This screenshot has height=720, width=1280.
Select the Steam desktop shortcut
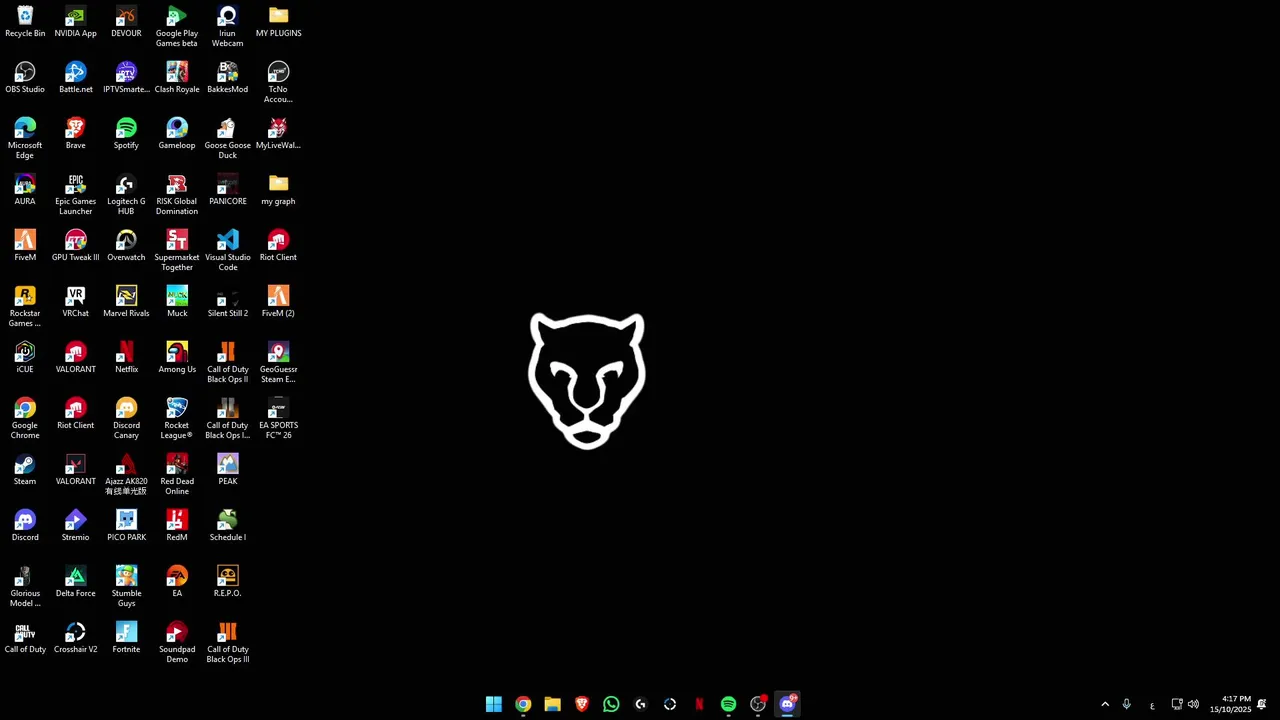[25, 470]
